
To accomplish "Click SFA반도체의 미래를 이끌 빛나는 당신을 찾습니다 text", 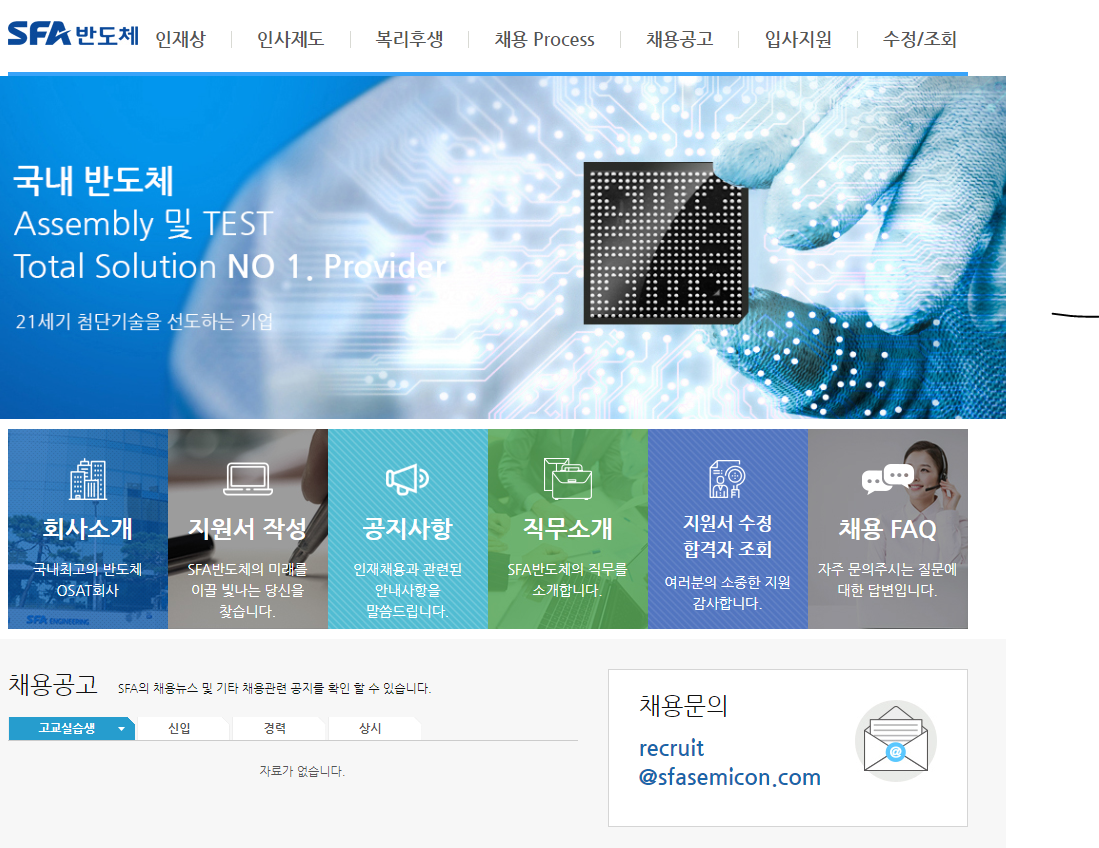I will tap(247, 590).
